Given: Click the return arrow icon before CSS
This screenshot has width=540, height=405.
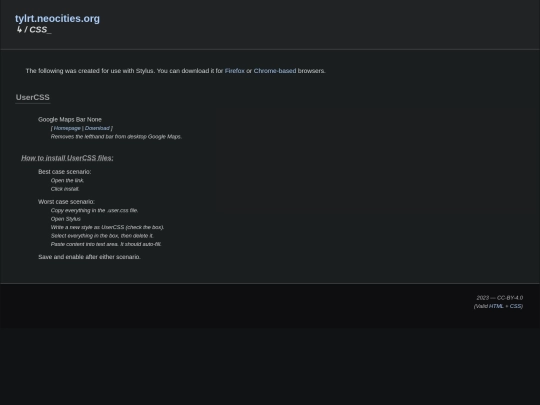Looking at the screenshot, I should coord(19,30).
